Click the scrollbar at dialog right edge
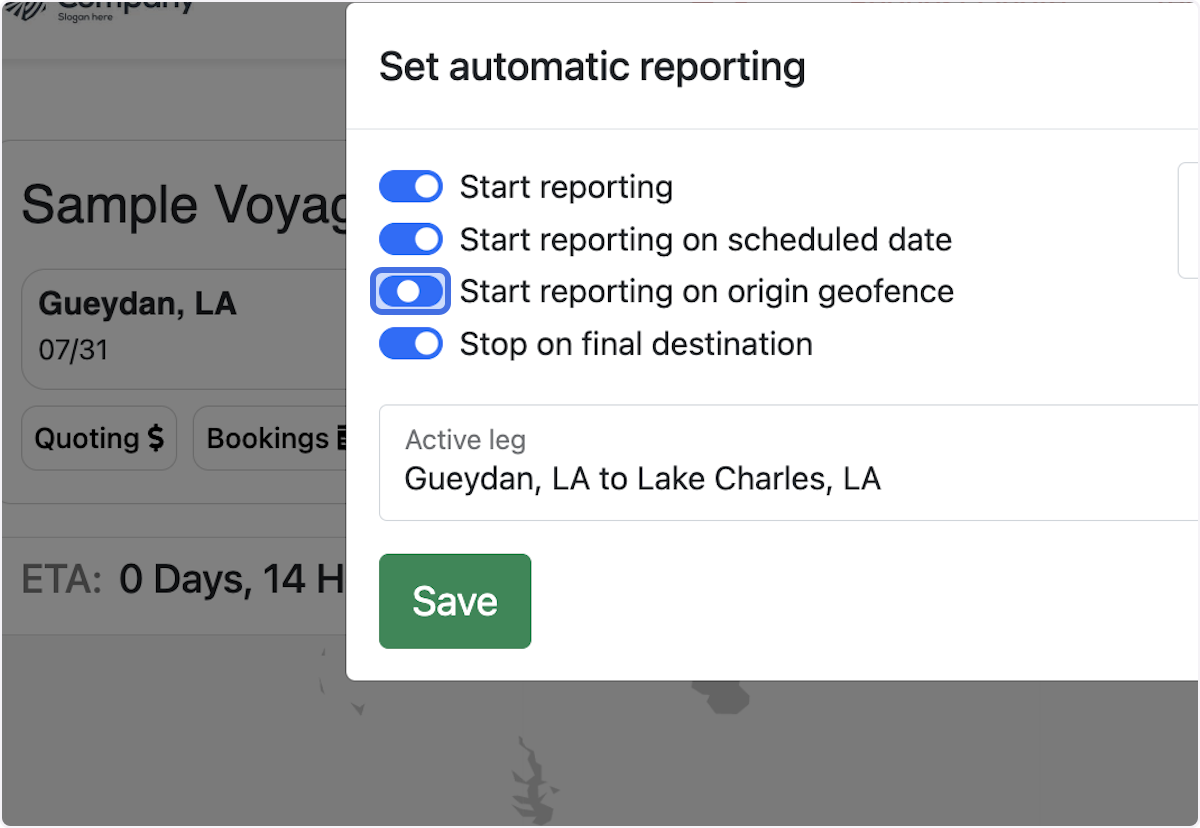1200x828 pixels. pyautogui.click(x=1191, y=222)
